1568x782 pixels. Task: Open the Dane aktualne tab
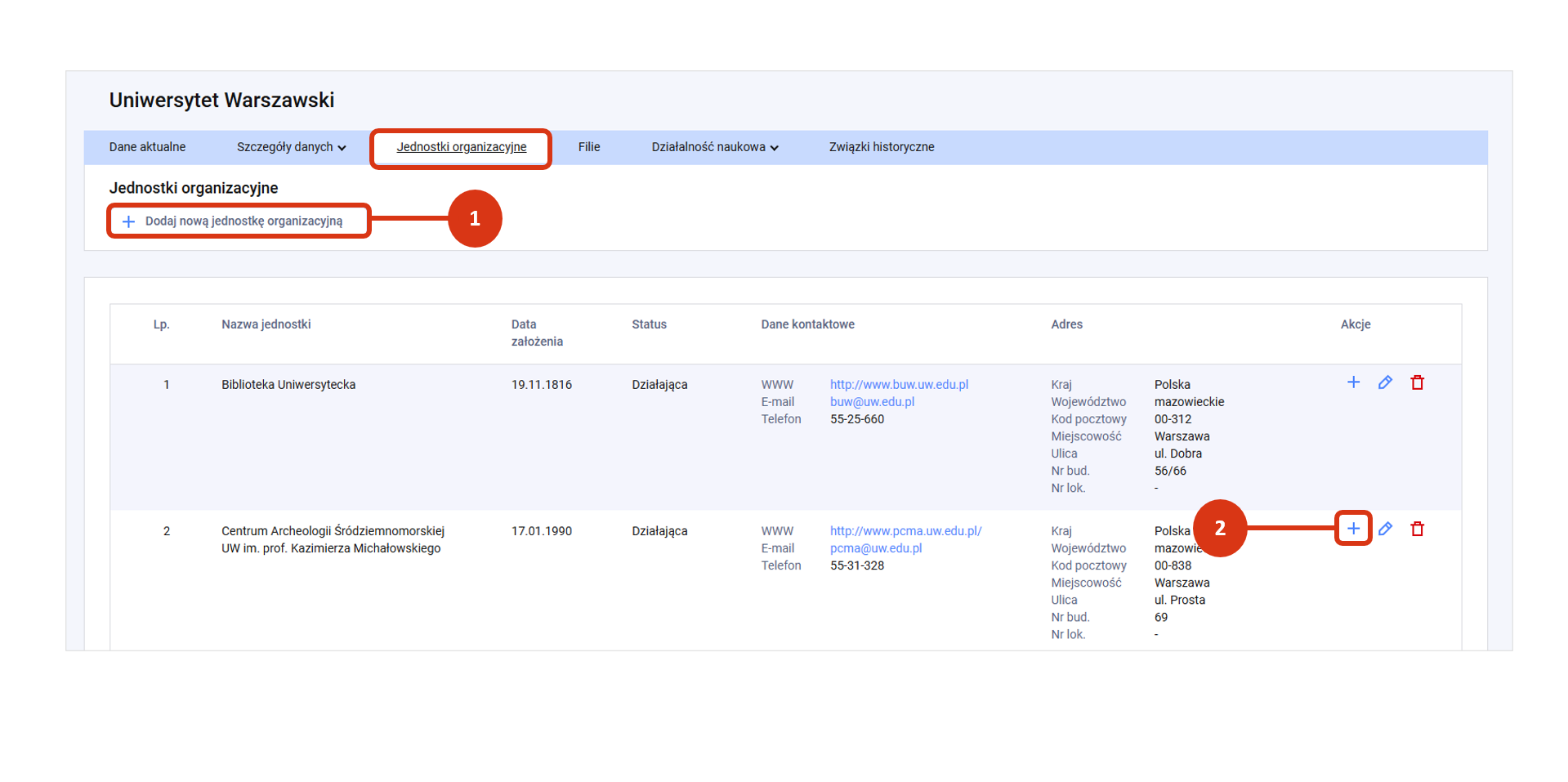tap(147, 147)
